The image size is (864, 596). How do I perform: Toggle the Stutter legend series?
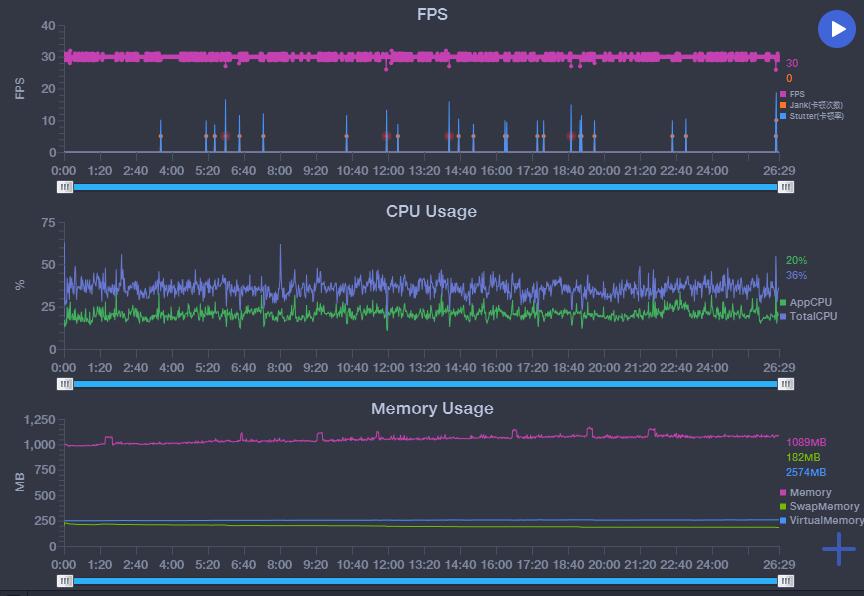click(x=812, y=116)
